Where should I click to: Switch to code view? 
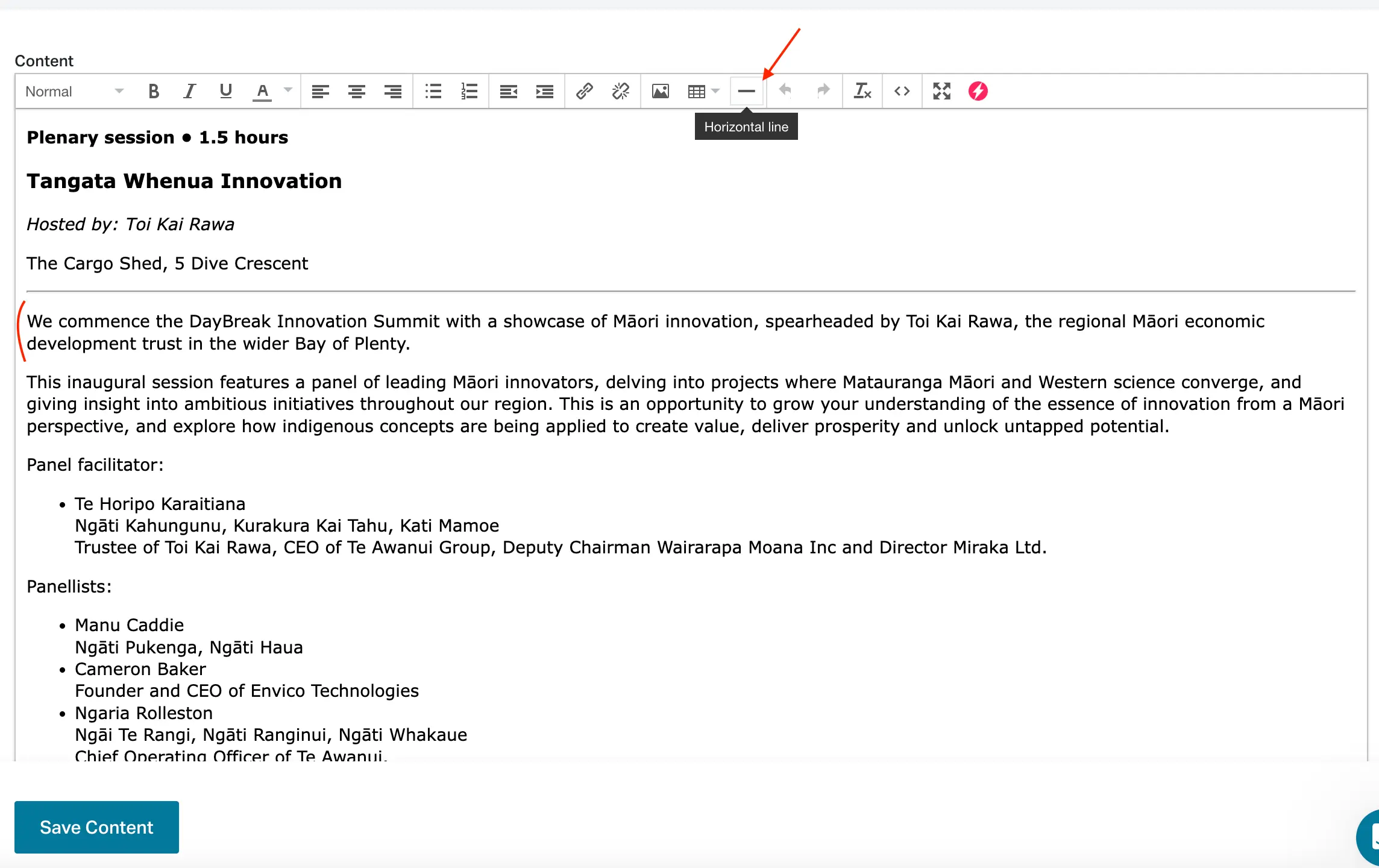(902, 91)
